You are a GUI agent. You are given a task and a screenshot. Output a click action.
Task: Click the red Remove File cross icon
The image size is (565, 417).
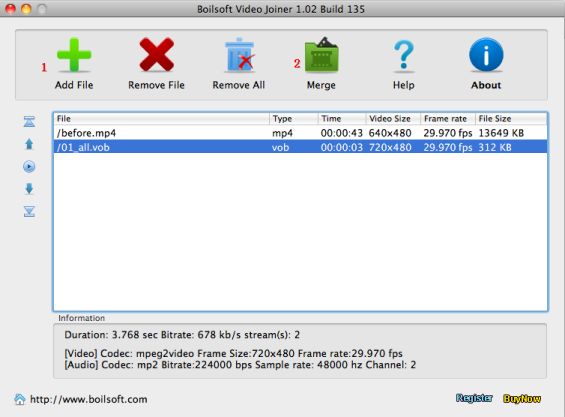click(x=157, y=55)
